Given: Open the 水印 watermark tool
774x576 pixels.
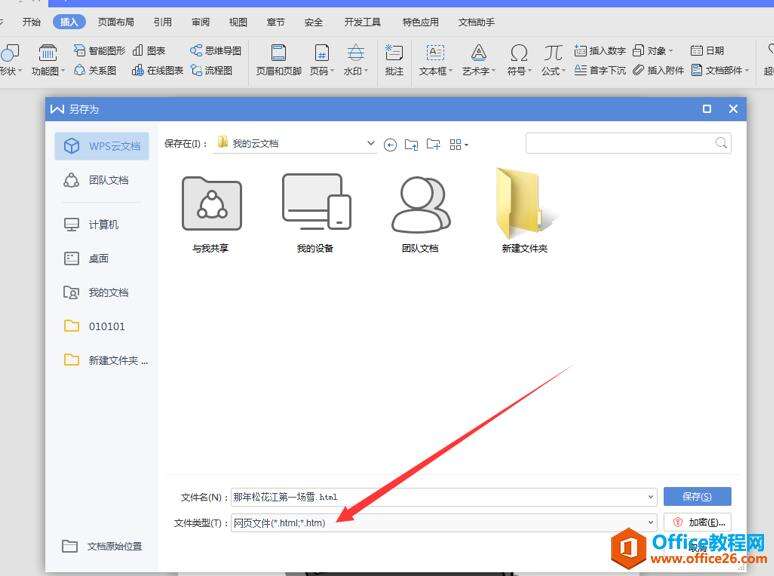Looking at the screenshot, I should coord(355,59).
